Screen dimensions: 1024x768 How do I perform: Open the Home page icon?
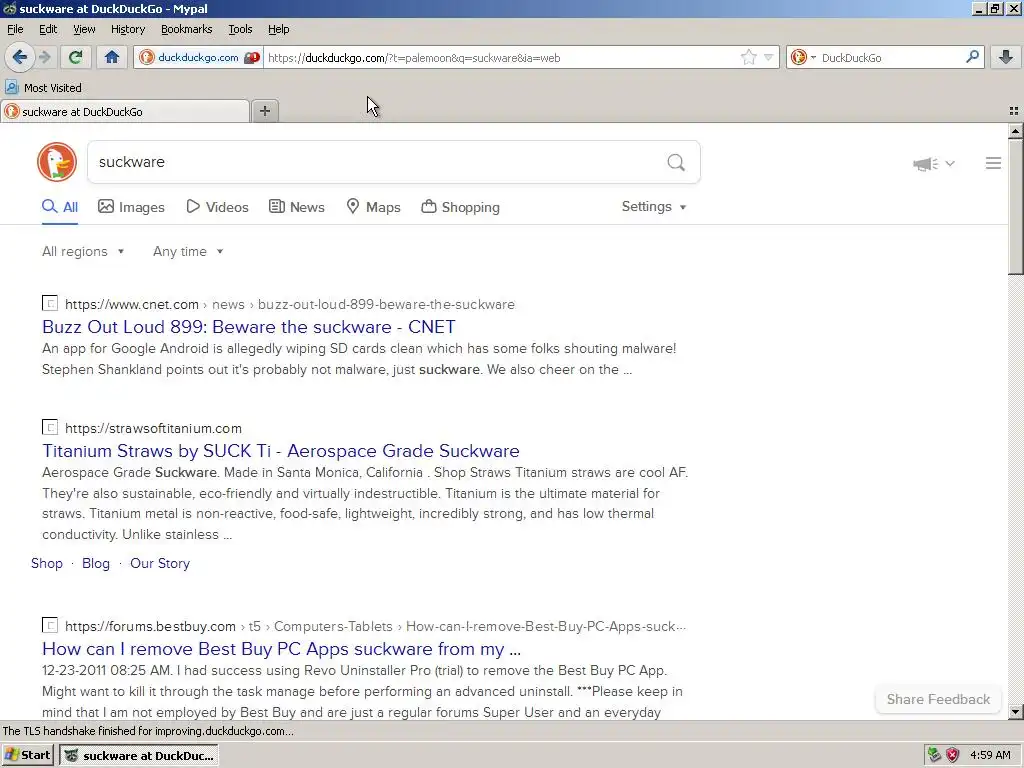pos(112,57)
